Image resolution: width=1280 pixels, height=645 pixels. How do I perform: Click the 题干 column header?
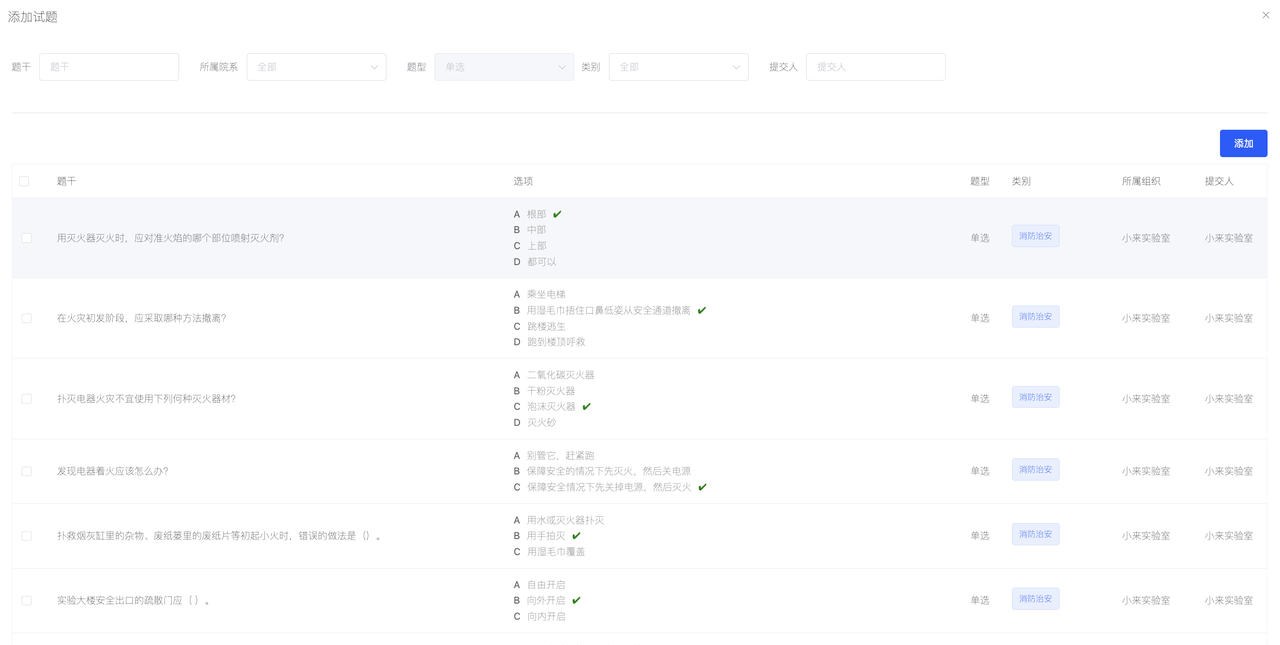66,181
